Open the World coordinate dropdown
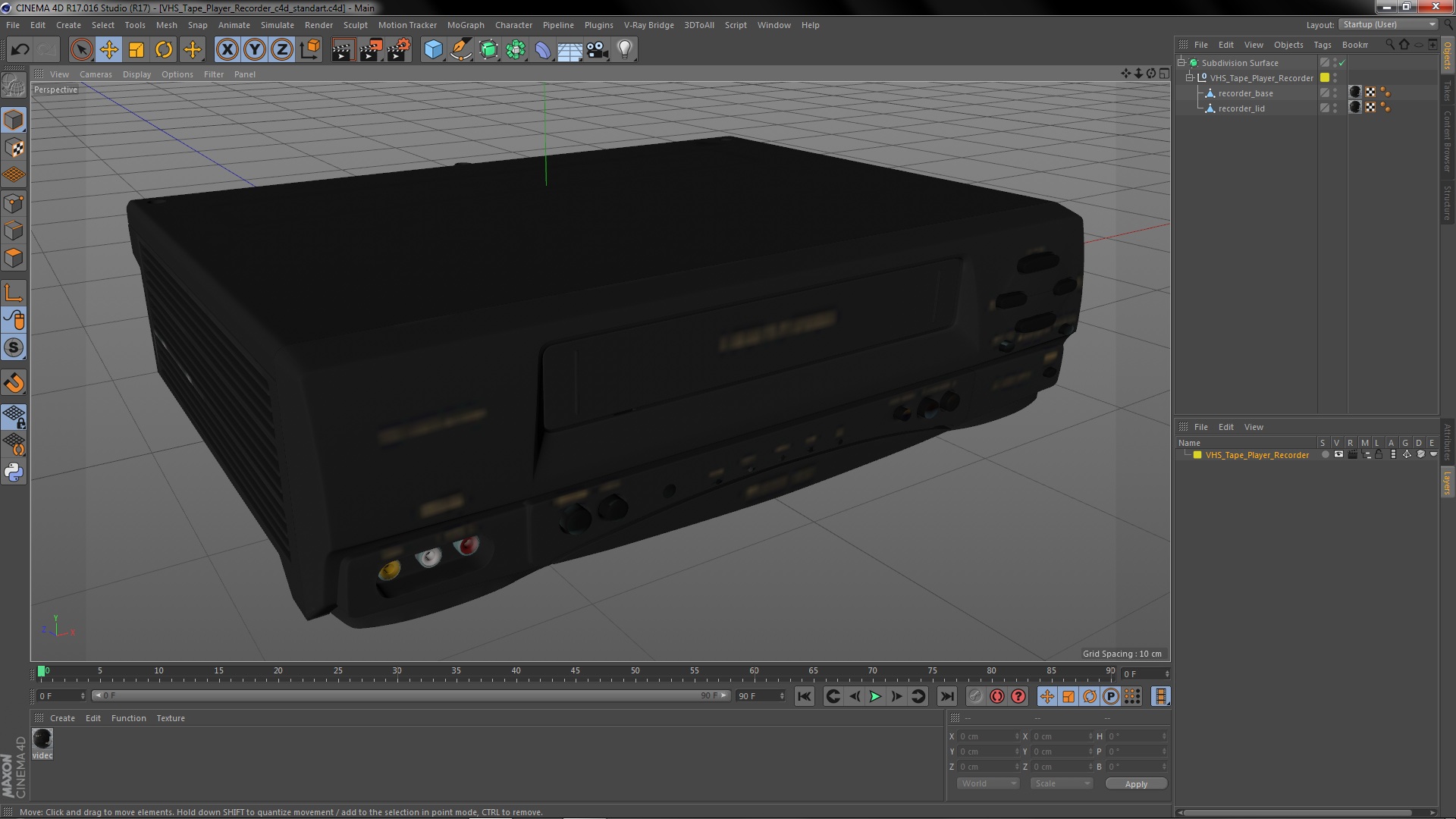 coord(988,783)
